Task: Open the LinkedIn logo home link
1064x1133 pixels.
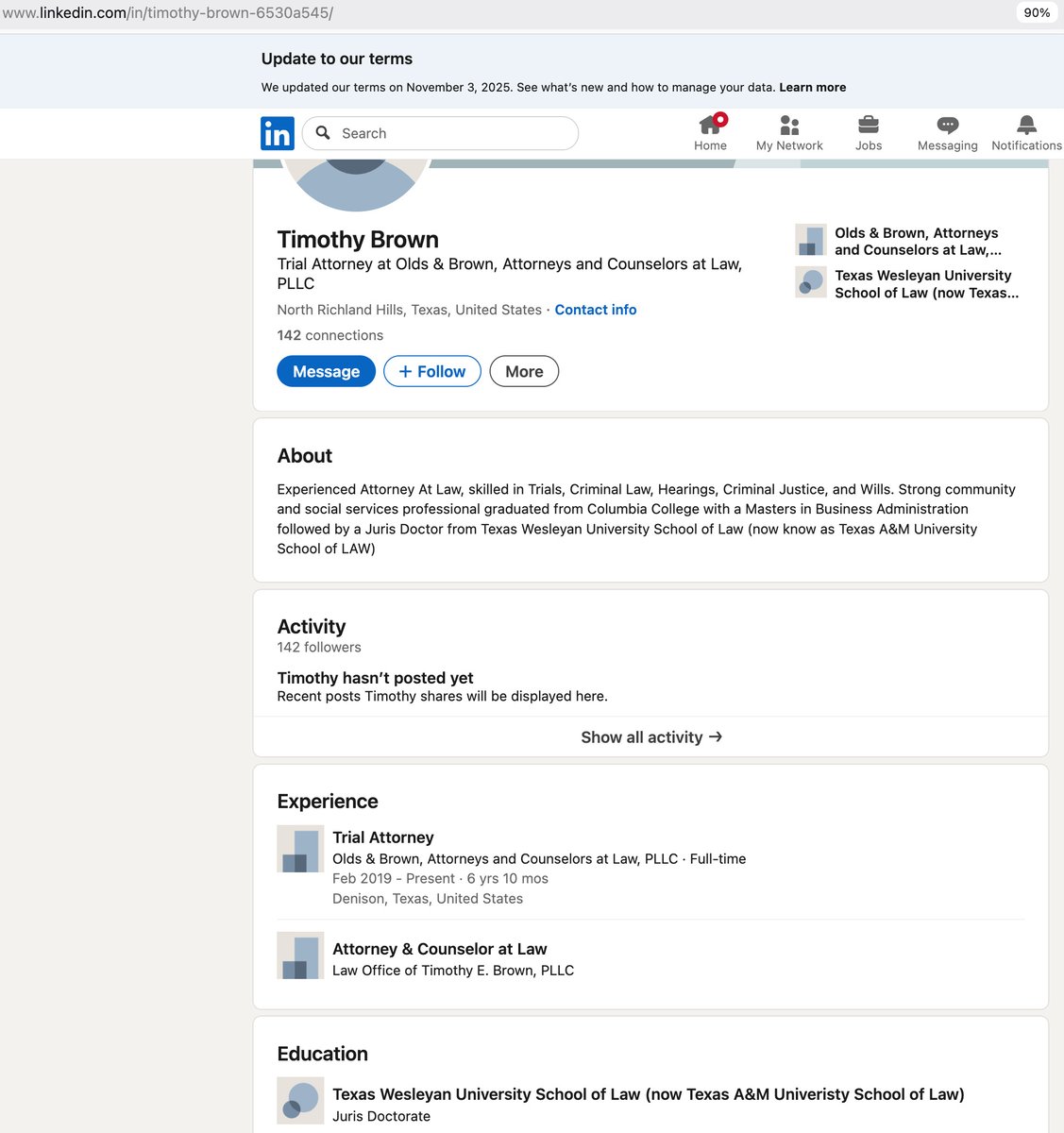Action: tap(278, 133)
